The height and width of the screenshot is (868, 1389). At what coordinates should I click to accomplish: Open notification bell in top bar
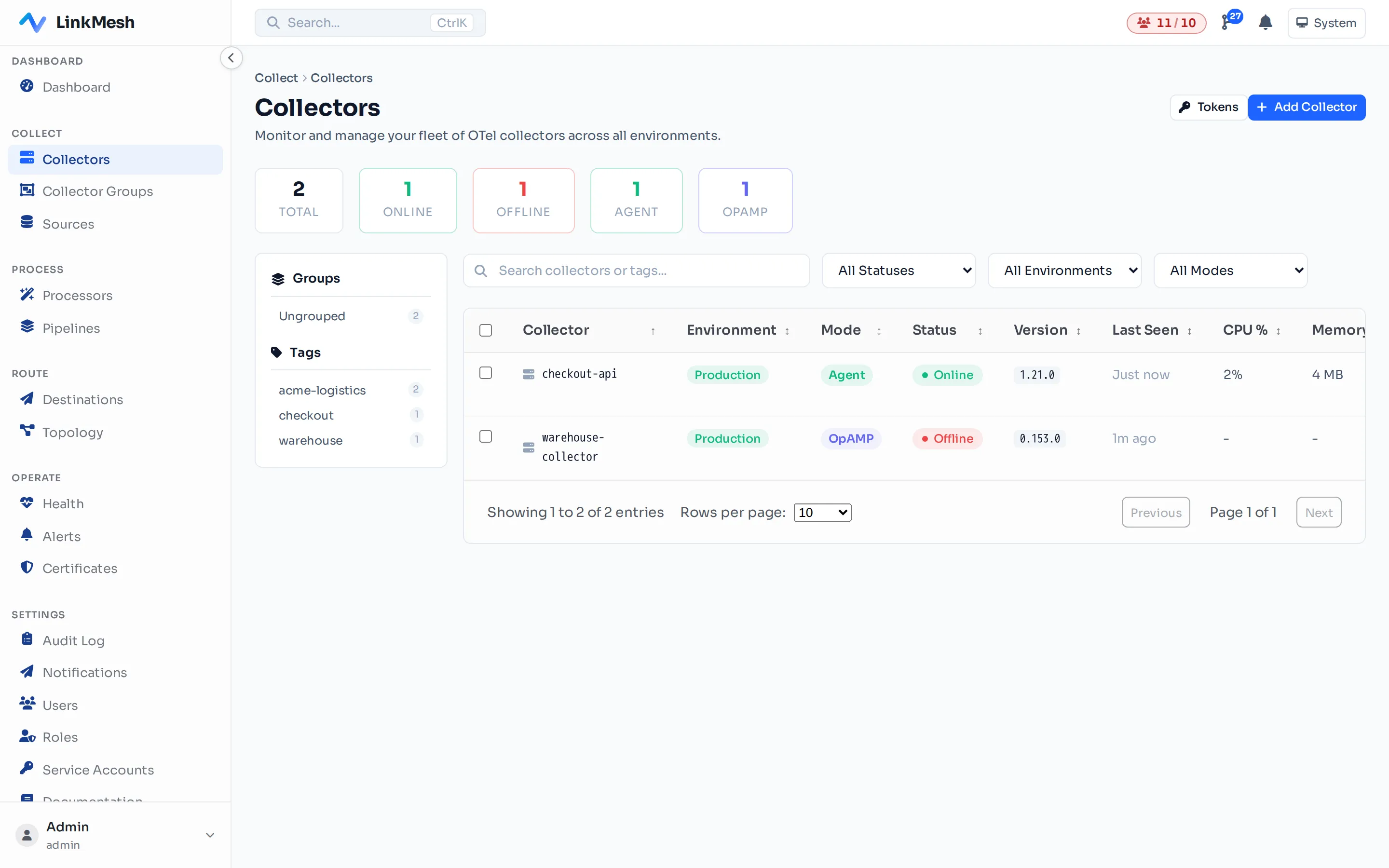tap(1265, 23)
